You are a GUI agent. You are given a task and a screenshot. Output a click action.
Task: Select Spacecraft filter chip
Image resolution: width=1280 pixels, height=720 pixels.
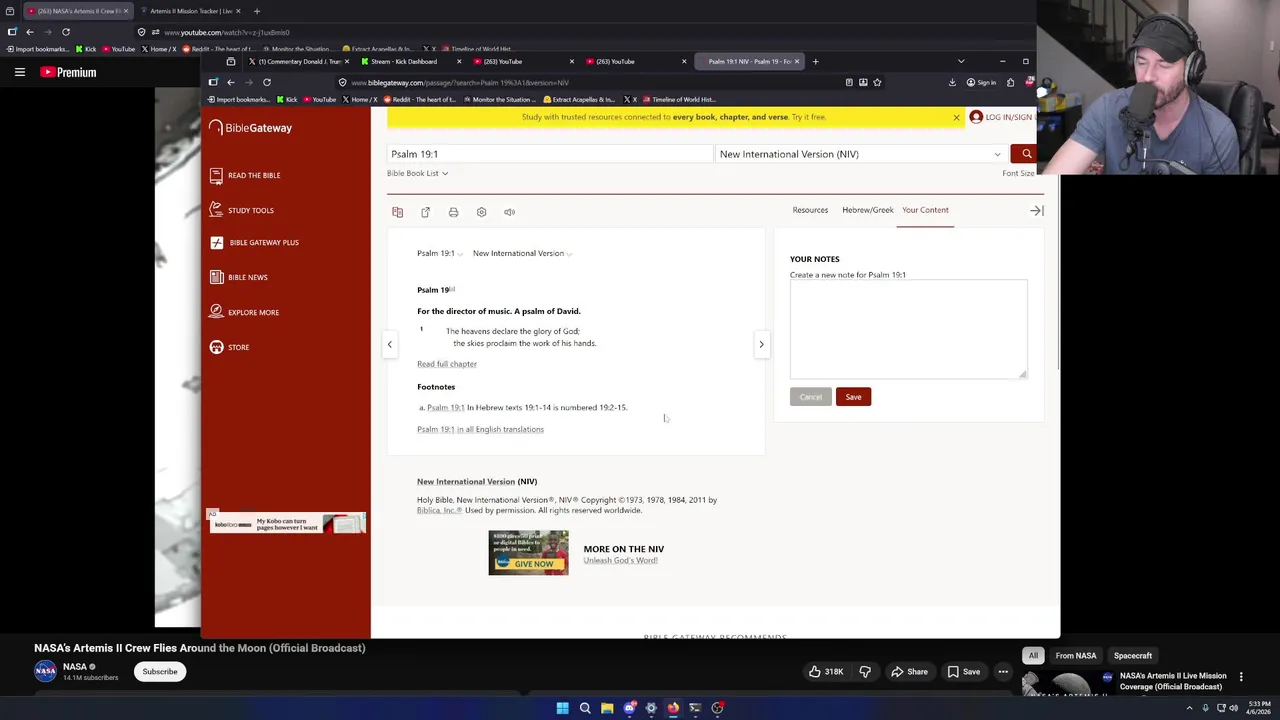tap(1133, 656)
